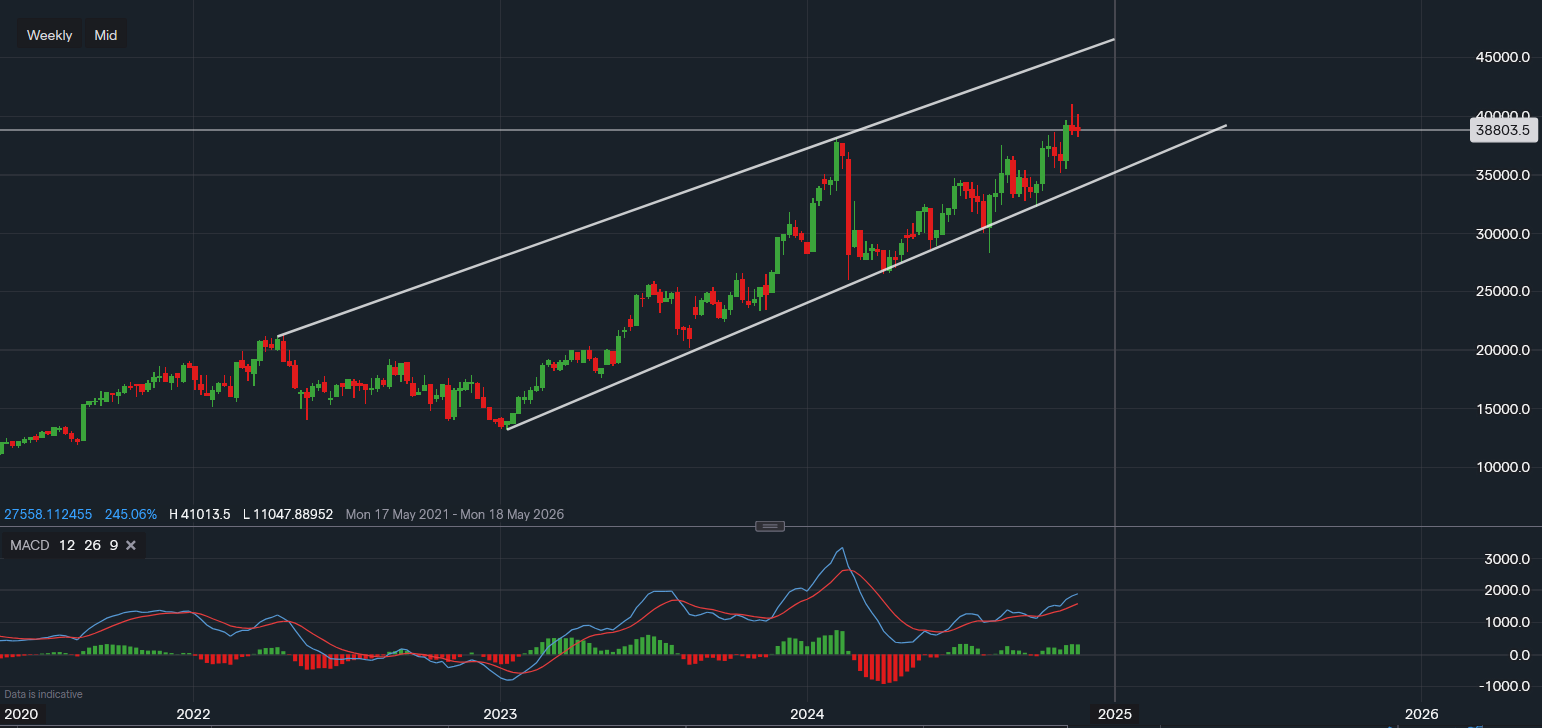Open the Mid price type dropdown

105,35
